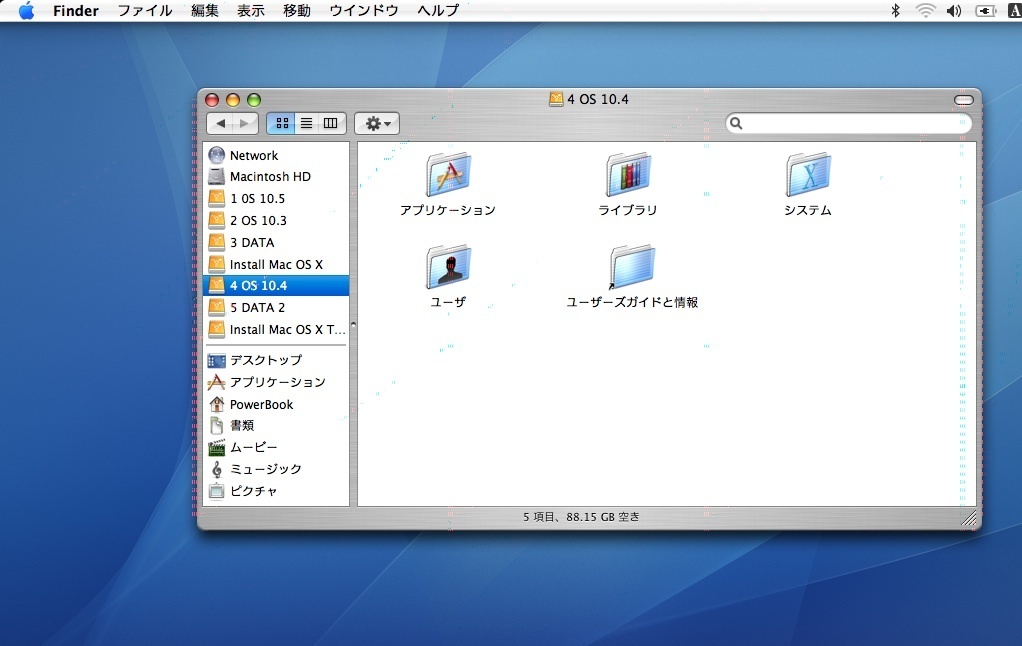Click the sidebar divider handle

point(353,324)
